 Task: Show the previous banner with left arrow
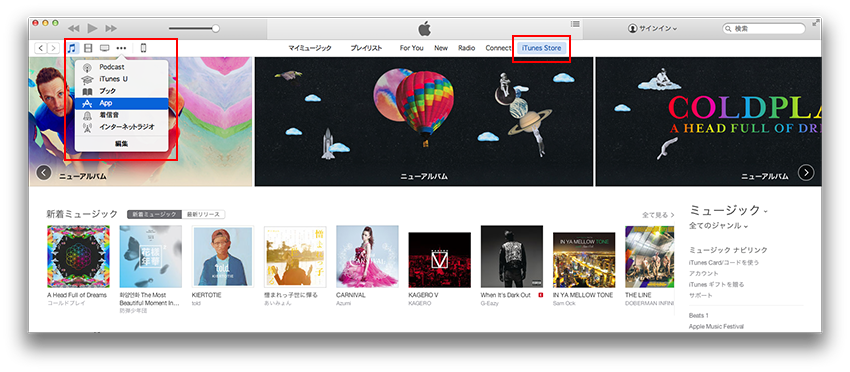click(44, 172)
